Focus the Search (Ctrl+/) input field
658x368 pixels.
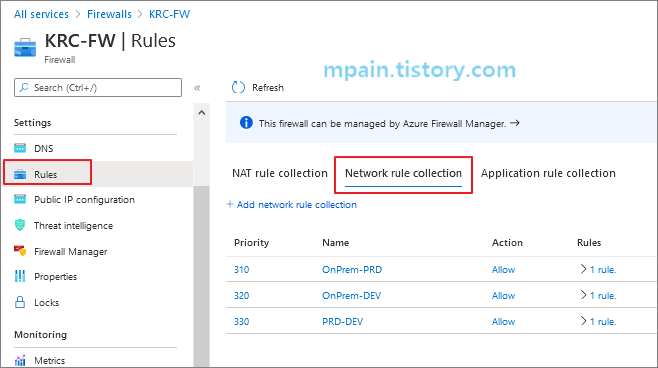(98, 87)
